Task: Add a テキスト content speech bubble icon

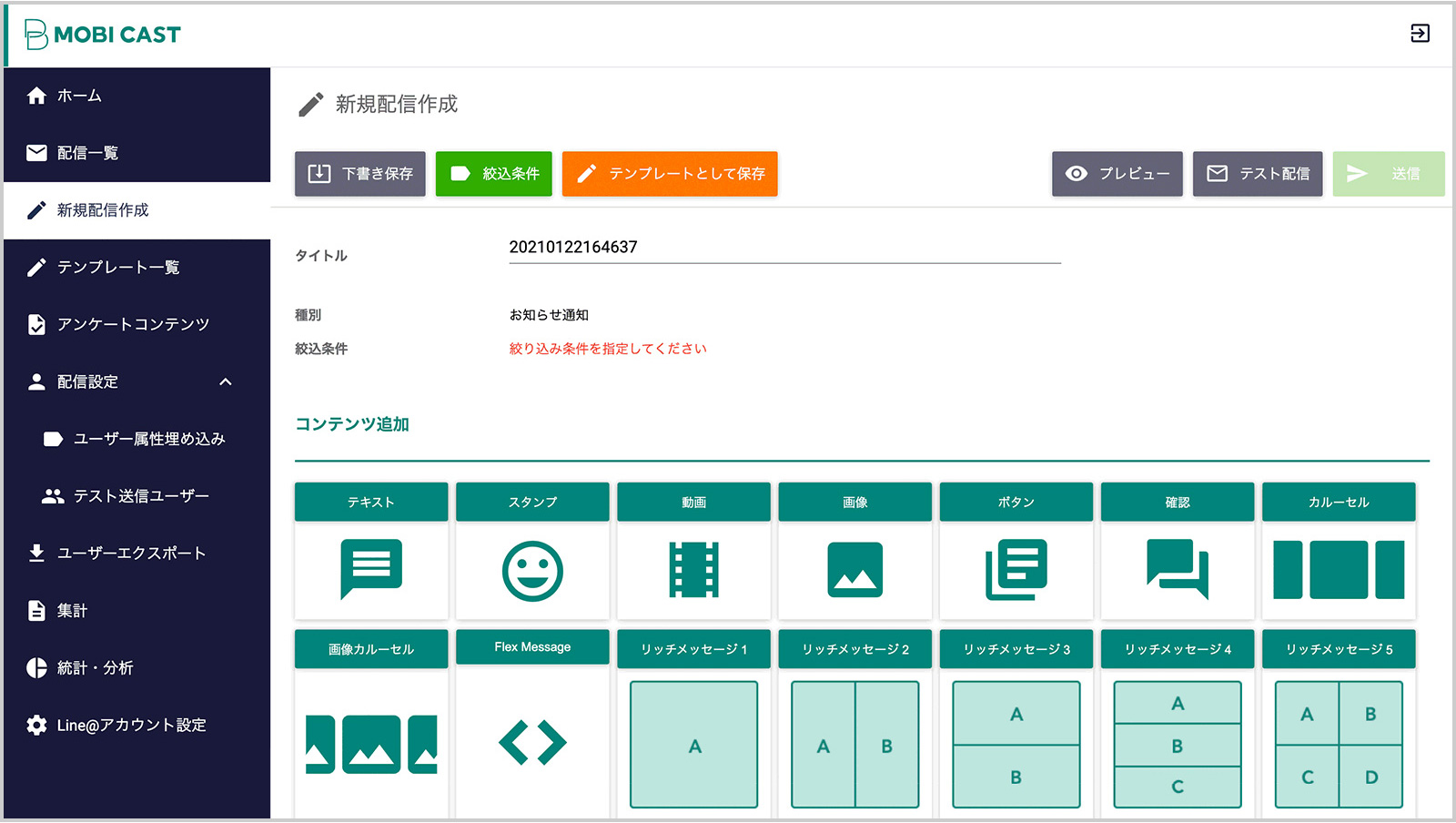Action: pos(371,569)
